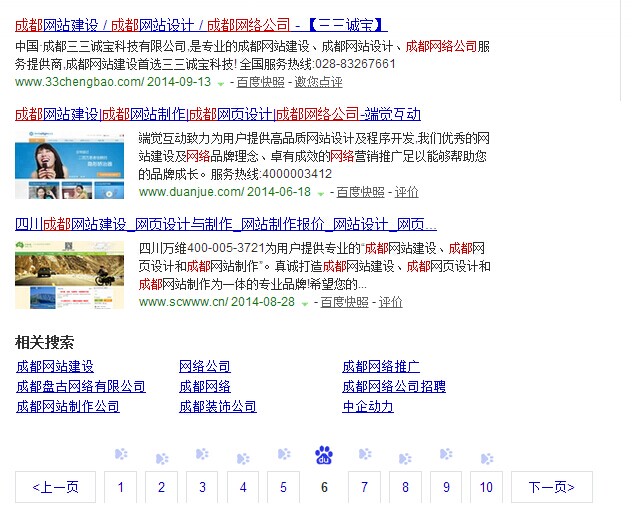Click the www.33chengbao.com URL text
Image resolution: width=632 pixels, height=514 pixels.
click(x=79, y=82)
